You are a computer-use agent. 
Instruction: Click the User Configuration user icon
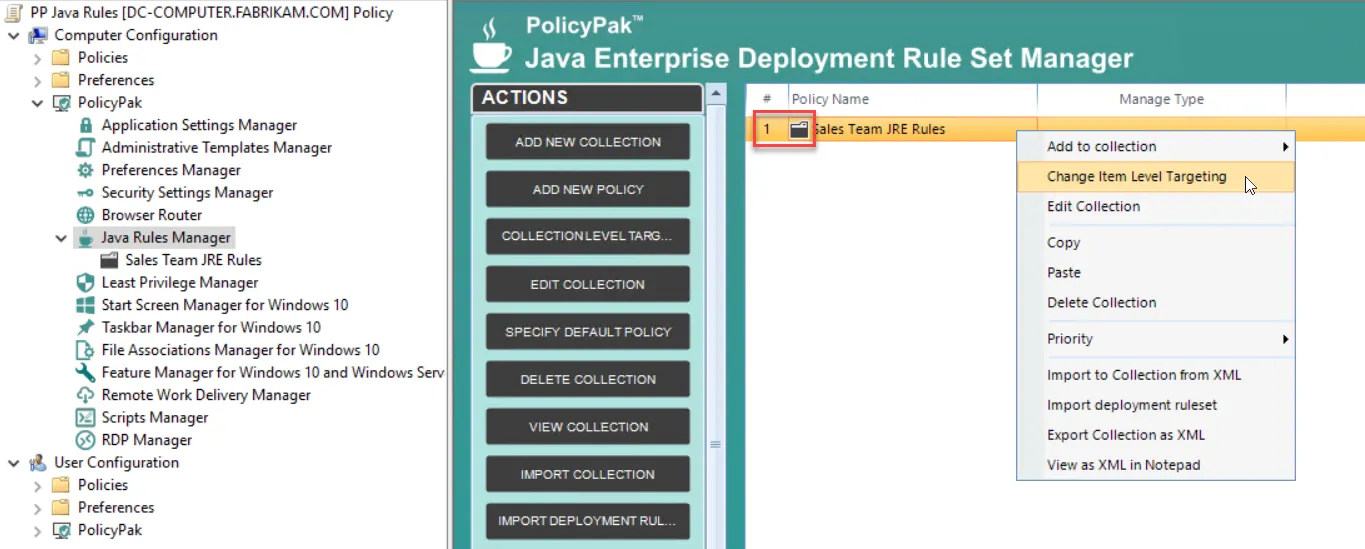tap(38, 462)
